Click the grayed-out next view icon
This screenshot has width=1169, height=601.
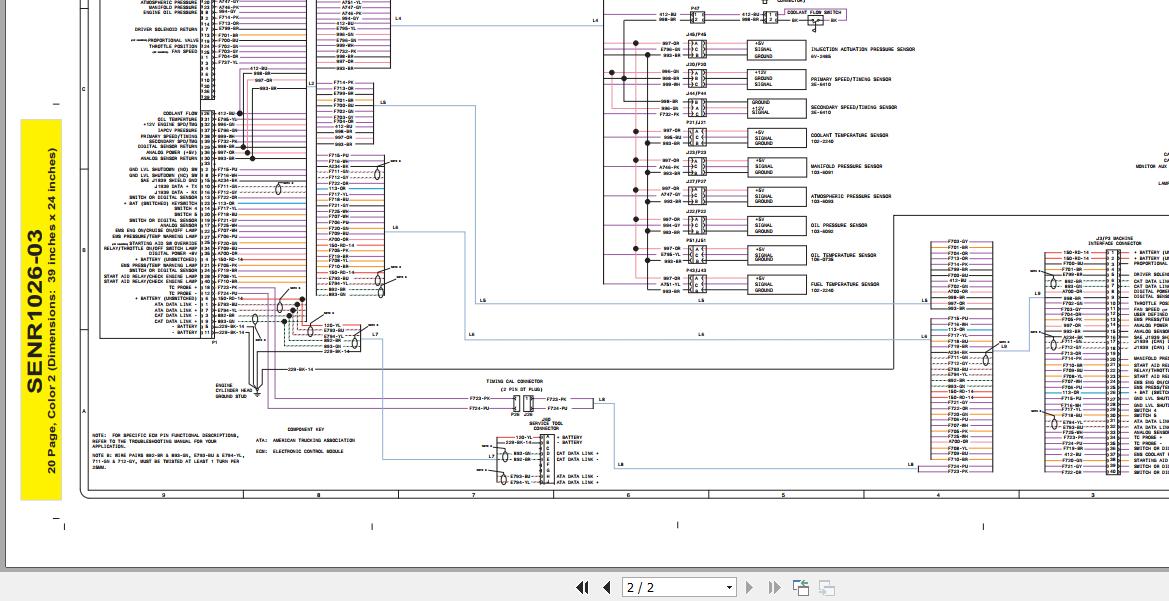point(826,587)
